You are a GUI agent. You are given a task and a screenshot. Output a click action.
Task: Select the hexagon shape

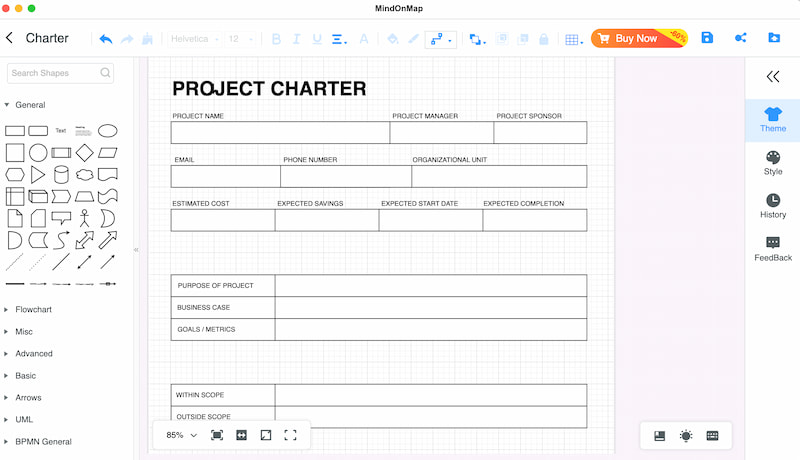15,175
